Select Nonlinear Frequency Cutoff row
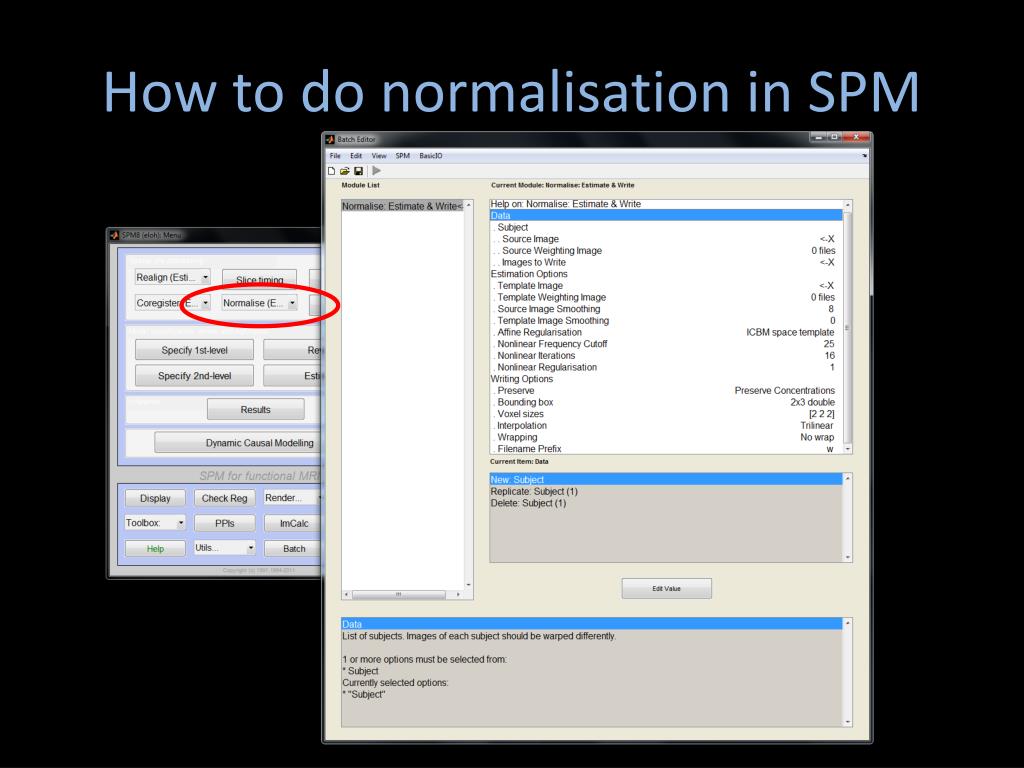This screenshot has height=768, width=1024. coord(666,344)
